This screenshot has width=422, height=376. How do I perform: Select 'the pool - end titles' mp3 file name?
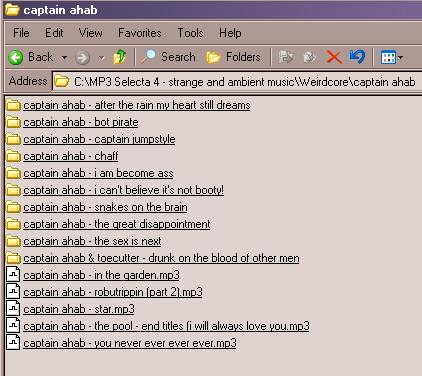point(166,326)
